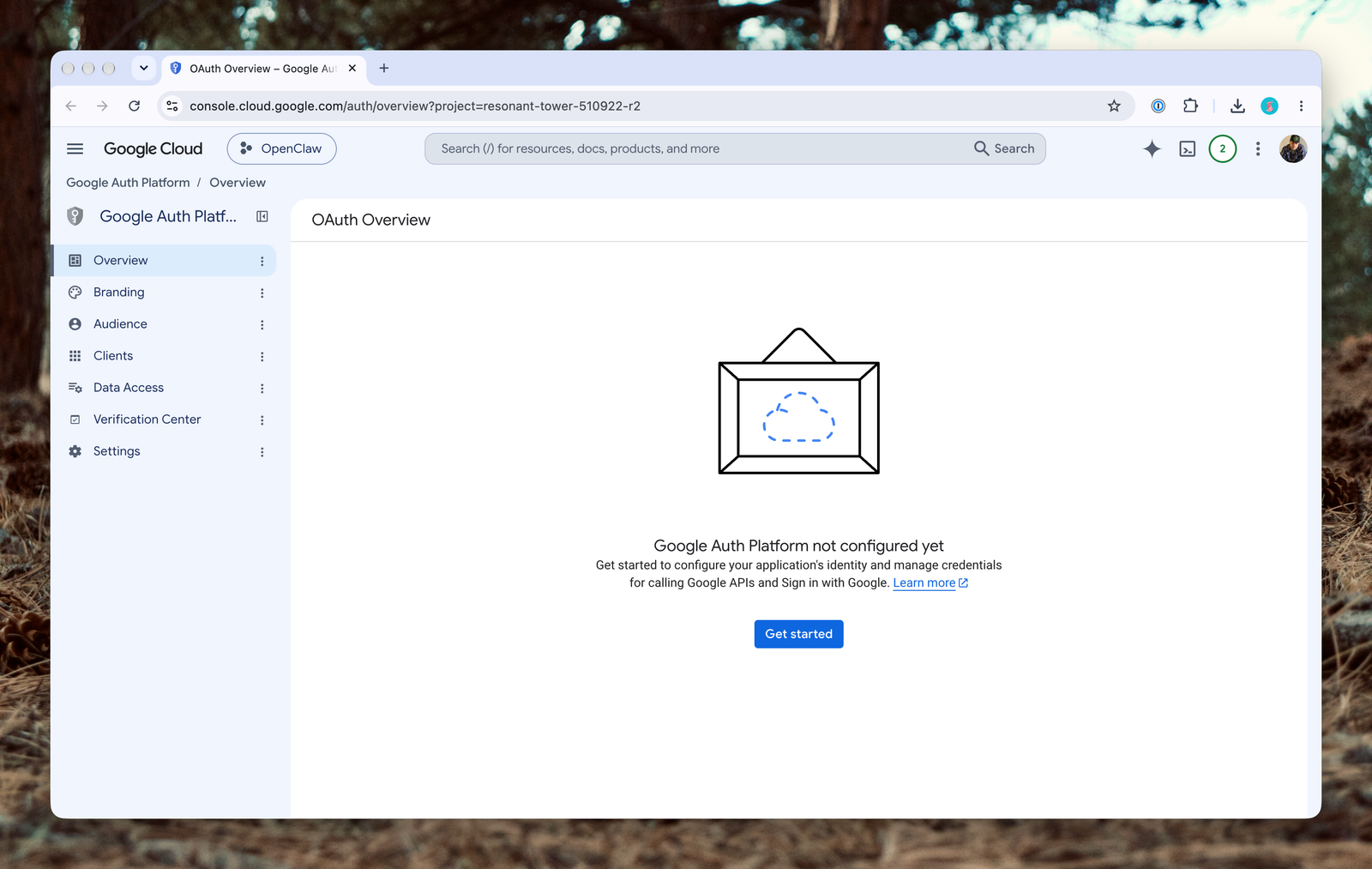Open tab search dropdown arrow

(143, 68)
